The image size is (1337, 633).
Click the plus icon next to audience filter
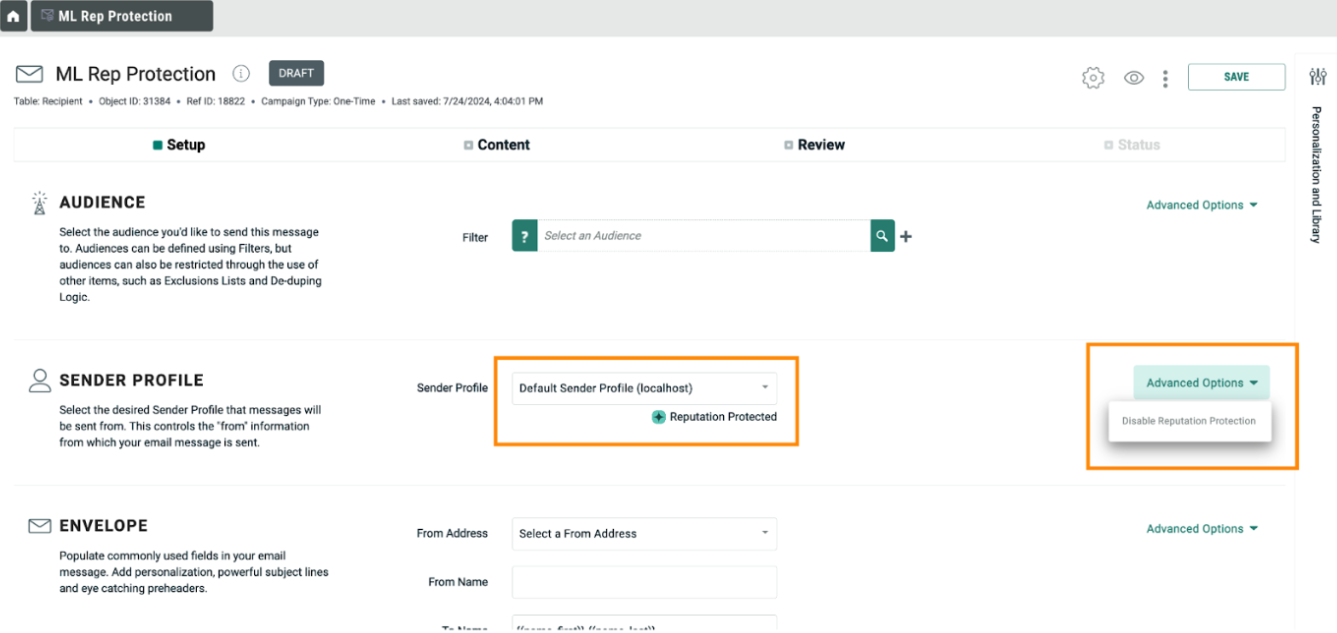(x=906, y=237)
